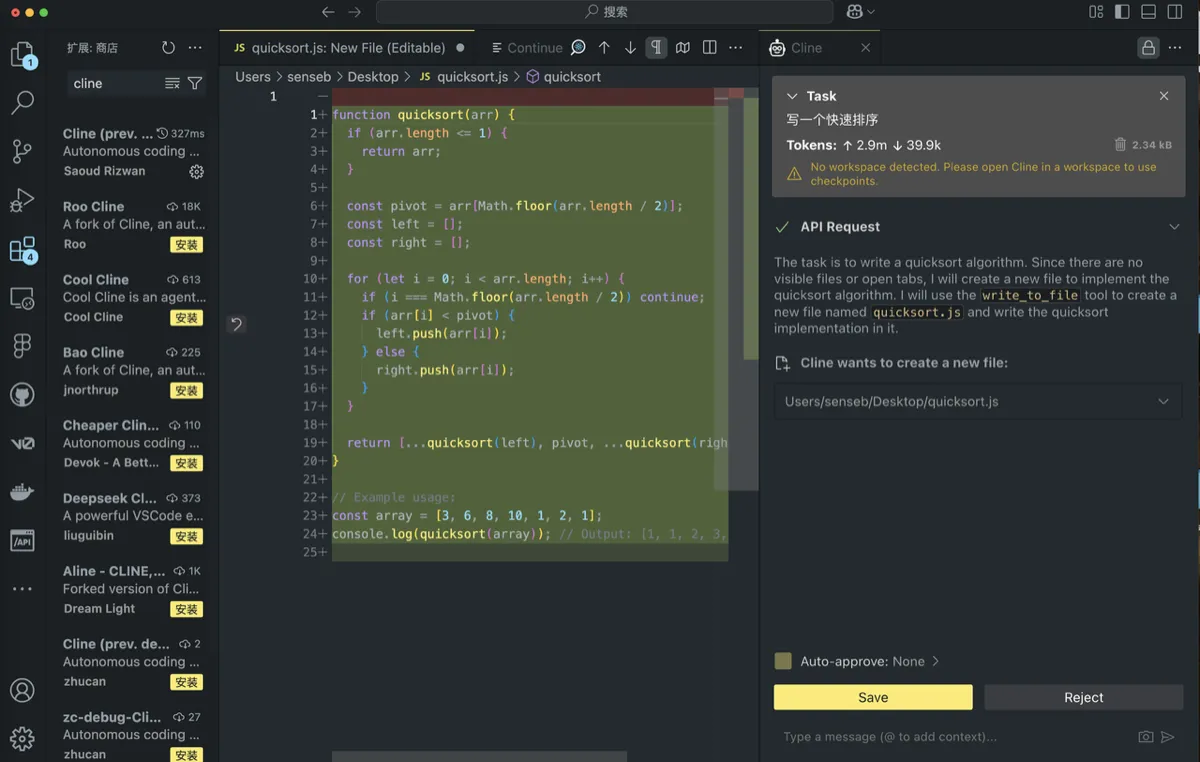Revert the change with the undo arrow

pyautogui.click(x=236, y=323)
